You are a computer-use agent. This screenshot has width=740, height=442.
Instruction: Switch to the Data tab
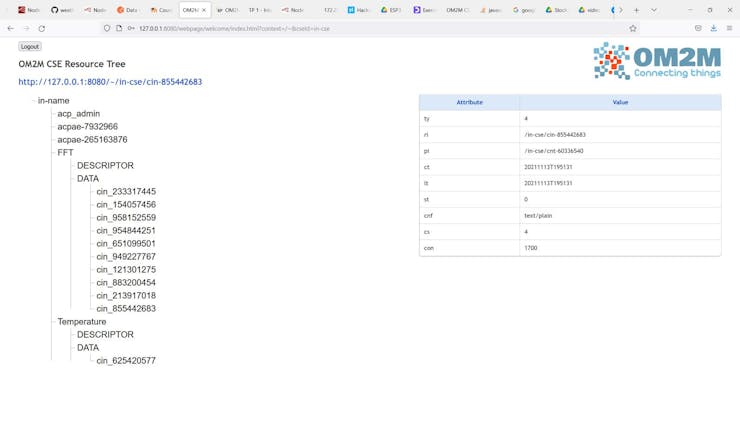[x=127, y=10]
